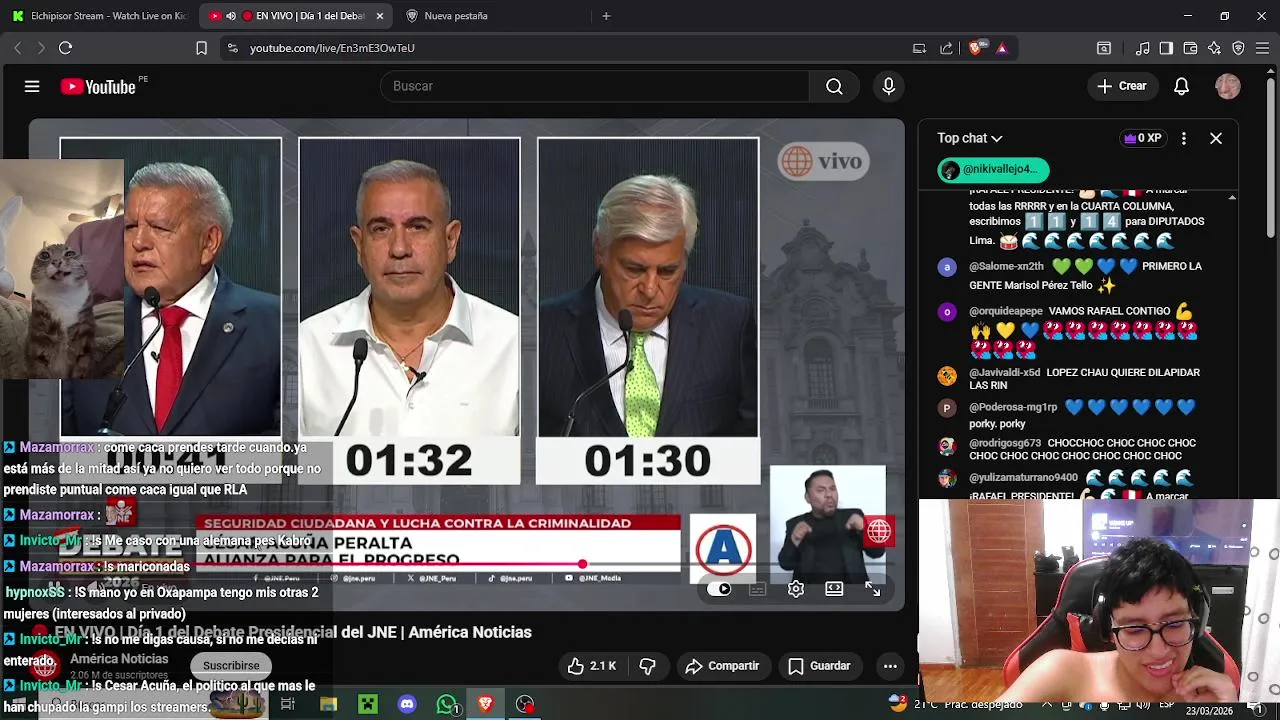Open América Noticias channel name
This screenshot has height=720, width=1280.
119,659
